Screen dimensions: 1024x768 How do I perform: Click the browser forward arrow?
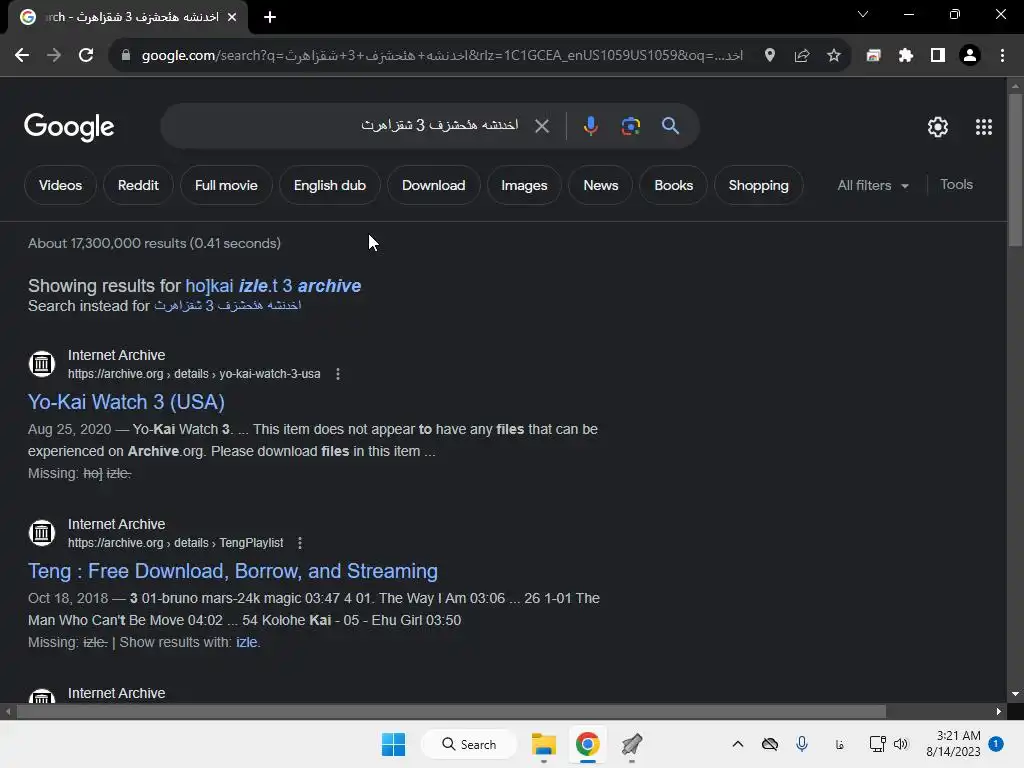pos(54,56)
